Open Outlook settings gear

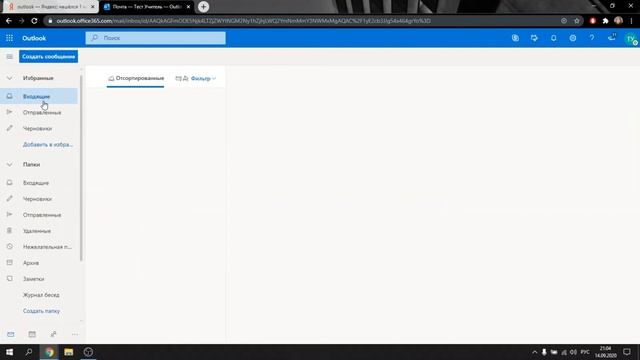(x=573, y=38)
